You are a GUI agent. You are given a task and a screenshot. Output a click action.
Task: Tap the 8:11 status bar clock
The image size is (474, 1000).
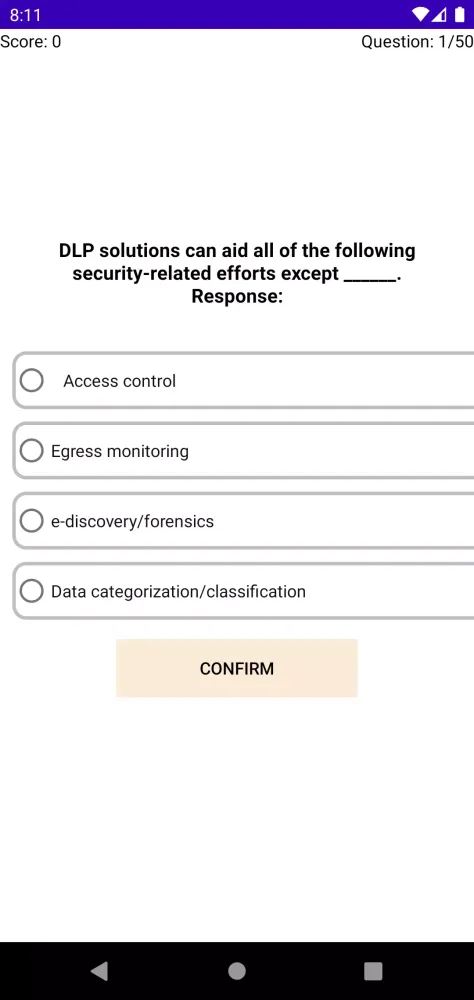[26, 14]
